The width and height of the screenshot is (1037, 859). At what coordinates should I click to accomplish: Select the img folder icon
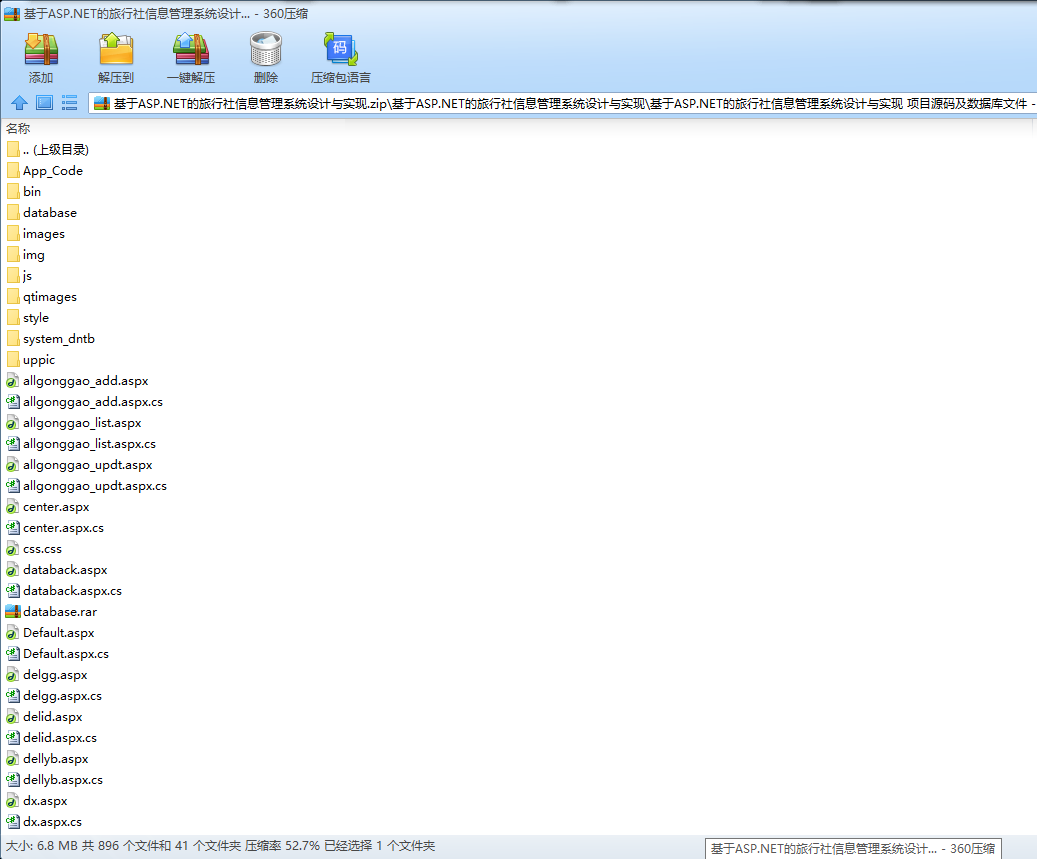click(x=13, y=255)
